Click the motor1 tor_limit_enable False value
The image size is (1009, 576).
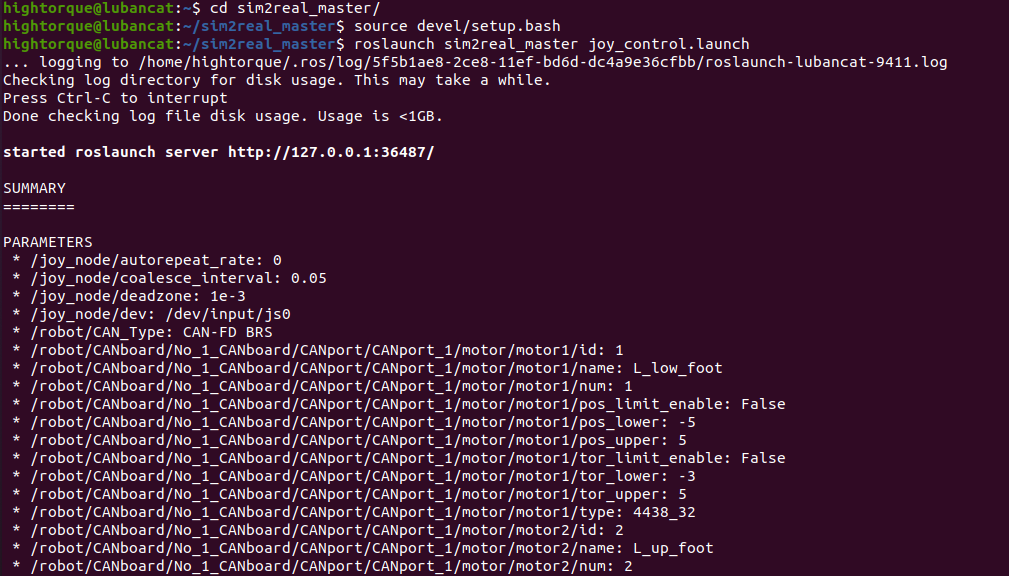point(763,459)
